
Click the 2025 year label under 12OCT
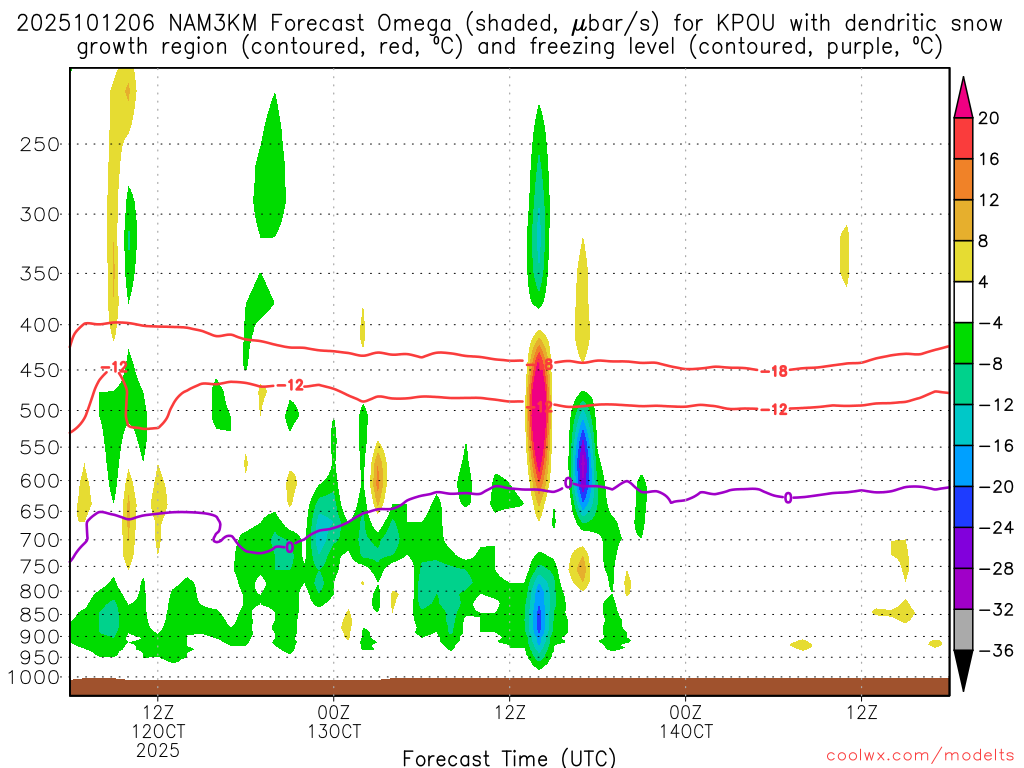point(158,750)
